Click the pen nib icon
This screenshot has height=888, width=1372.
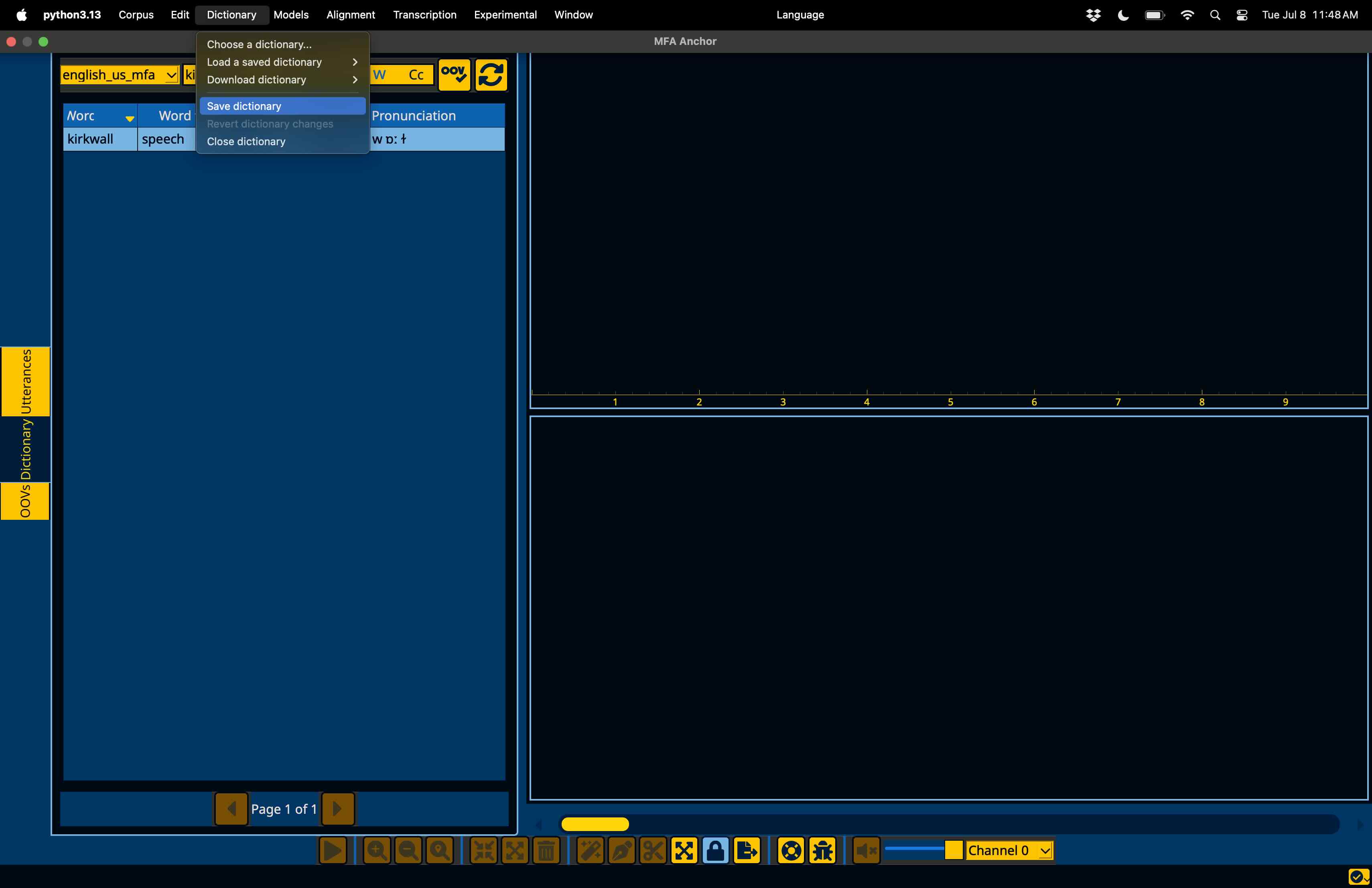(x=621, y=851)
